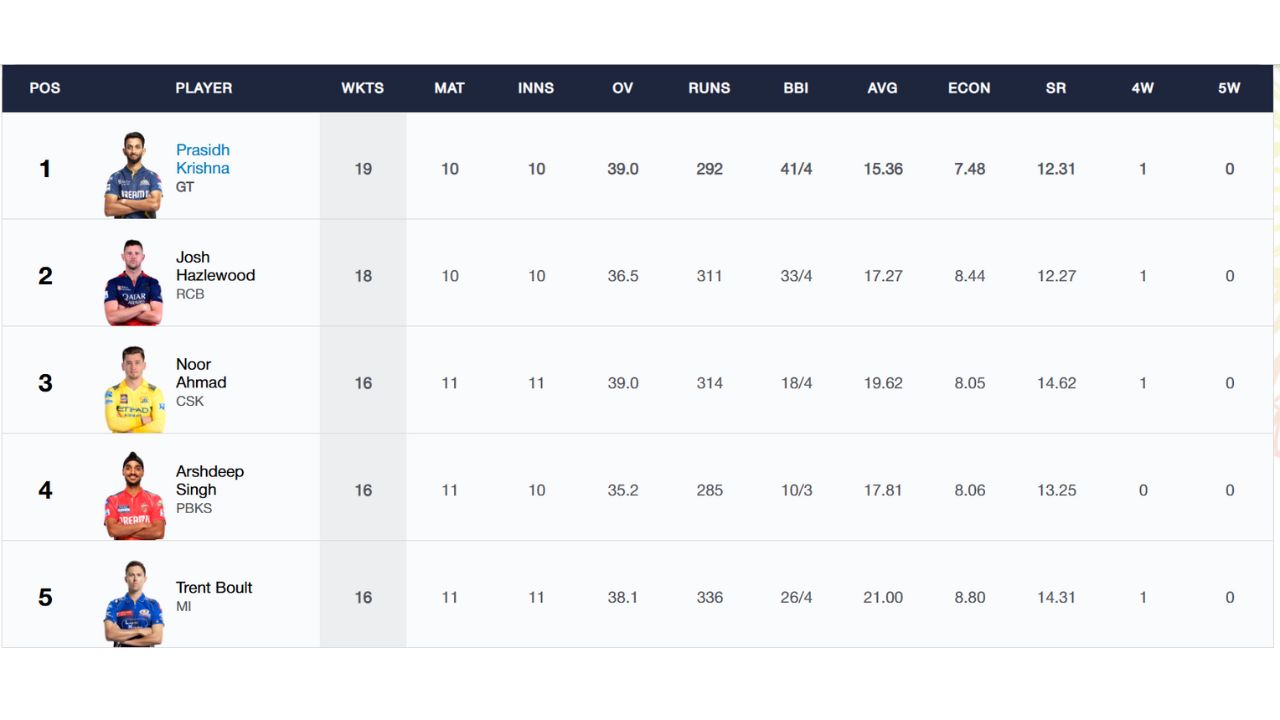
Task: Click the 5W column header
Action: (1229, 88)
